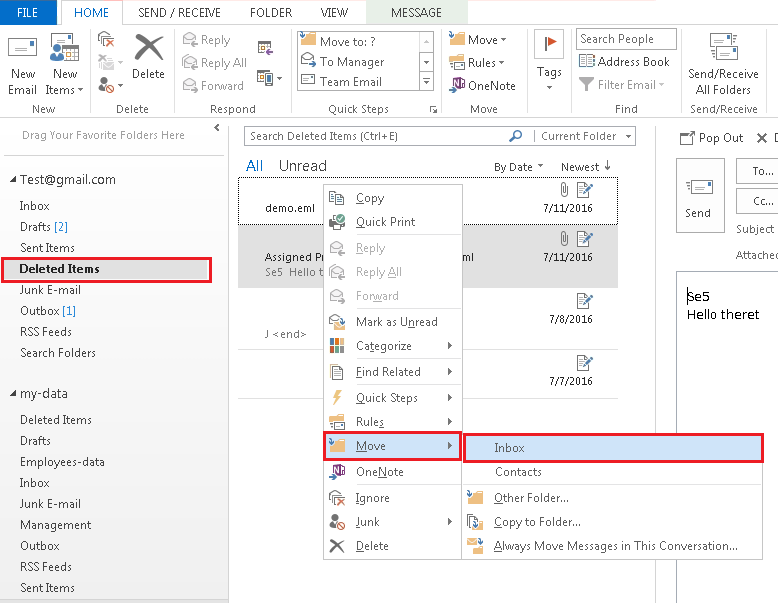This screenshot has width=778, height=603.
Task: Choose Mark as Unread
Action: point(392,322)
